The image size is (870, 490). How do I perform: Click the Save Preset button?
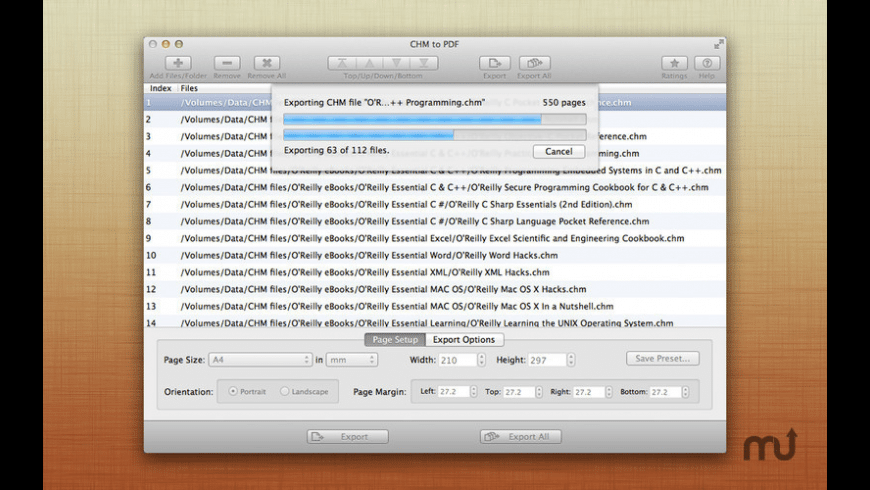tap(662, 358)
